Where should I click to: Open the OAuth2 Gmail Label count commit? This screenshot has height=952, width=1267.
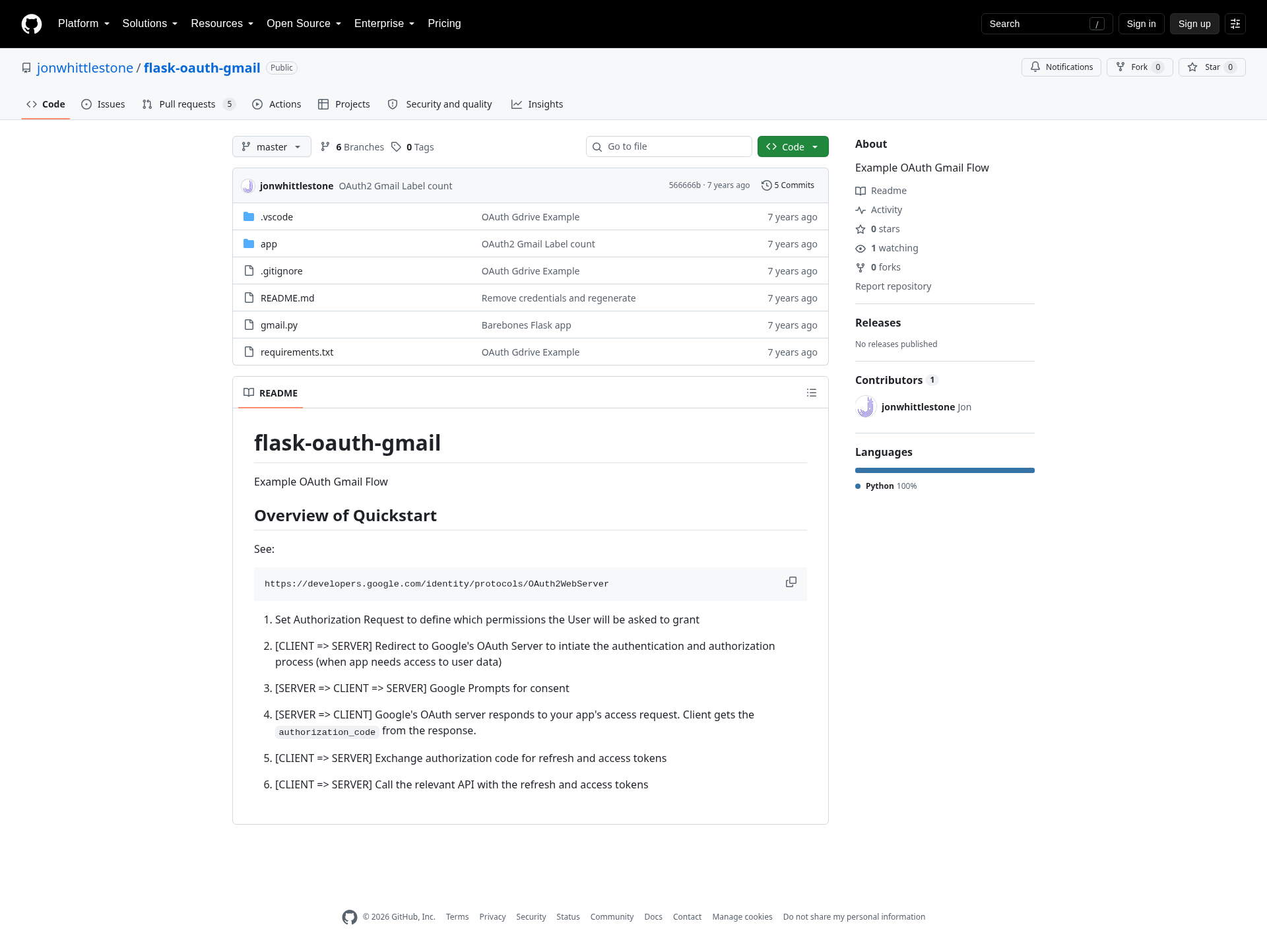pyautogui.click(x=395, y=186)
